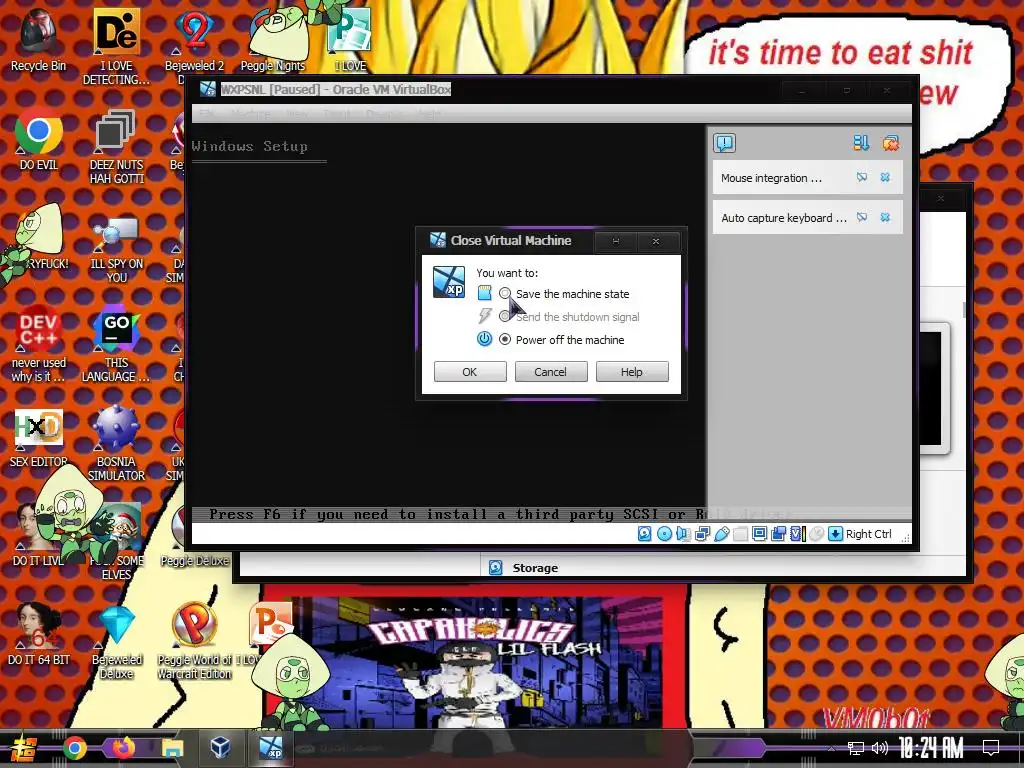Click display status bar icon
This screenshot has height=768, width=1024.
pyautogui.click(x=760, y=534)
